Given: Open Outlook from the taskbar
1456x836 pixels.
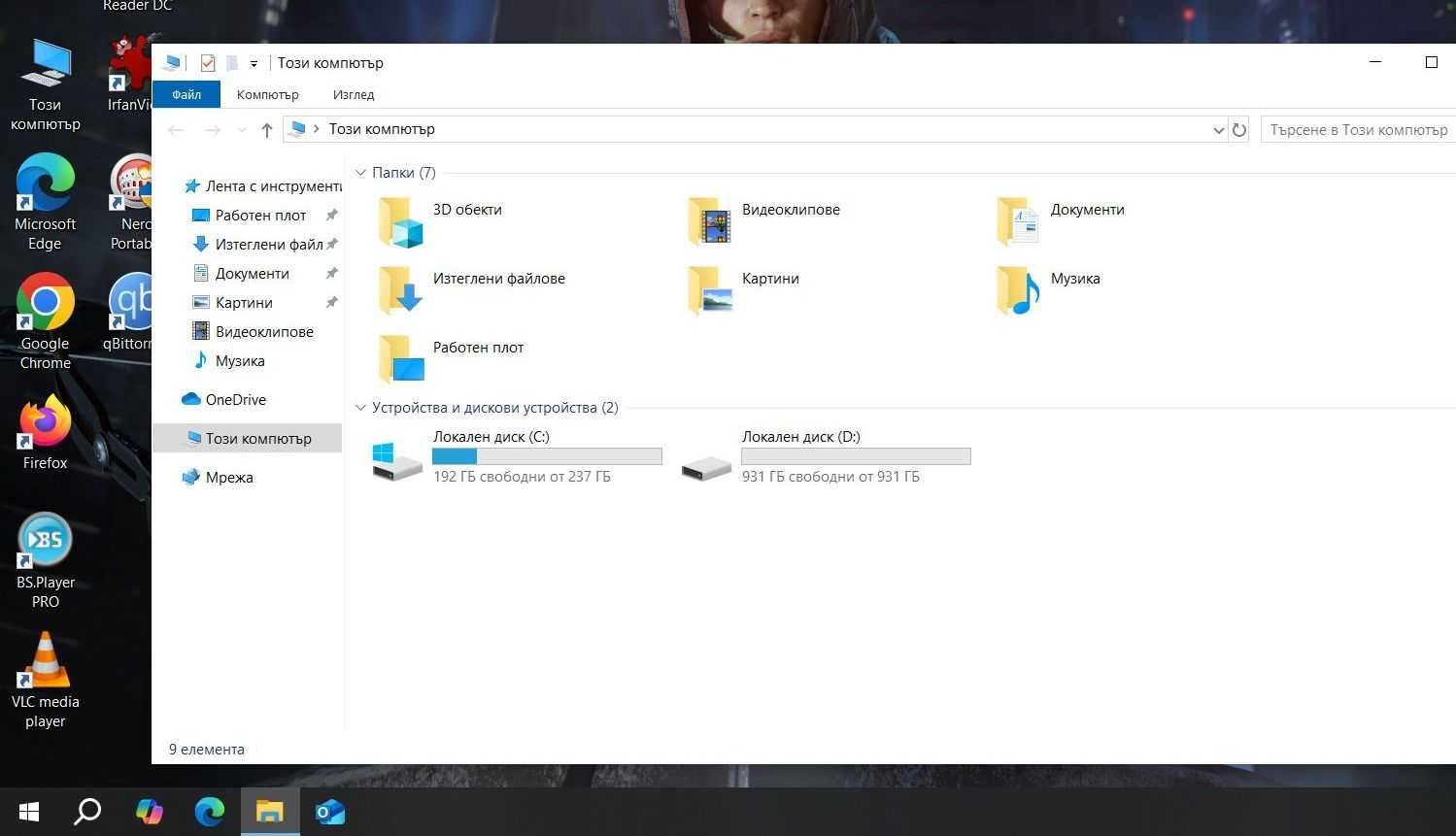Looking at the screenshot, I should [x=330, y=811].
